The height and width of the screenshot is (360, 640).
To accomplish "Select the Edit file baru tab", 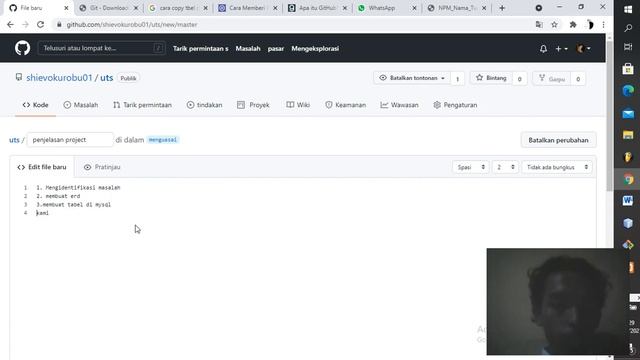I will pyautogui.click(x=42, y=167).
